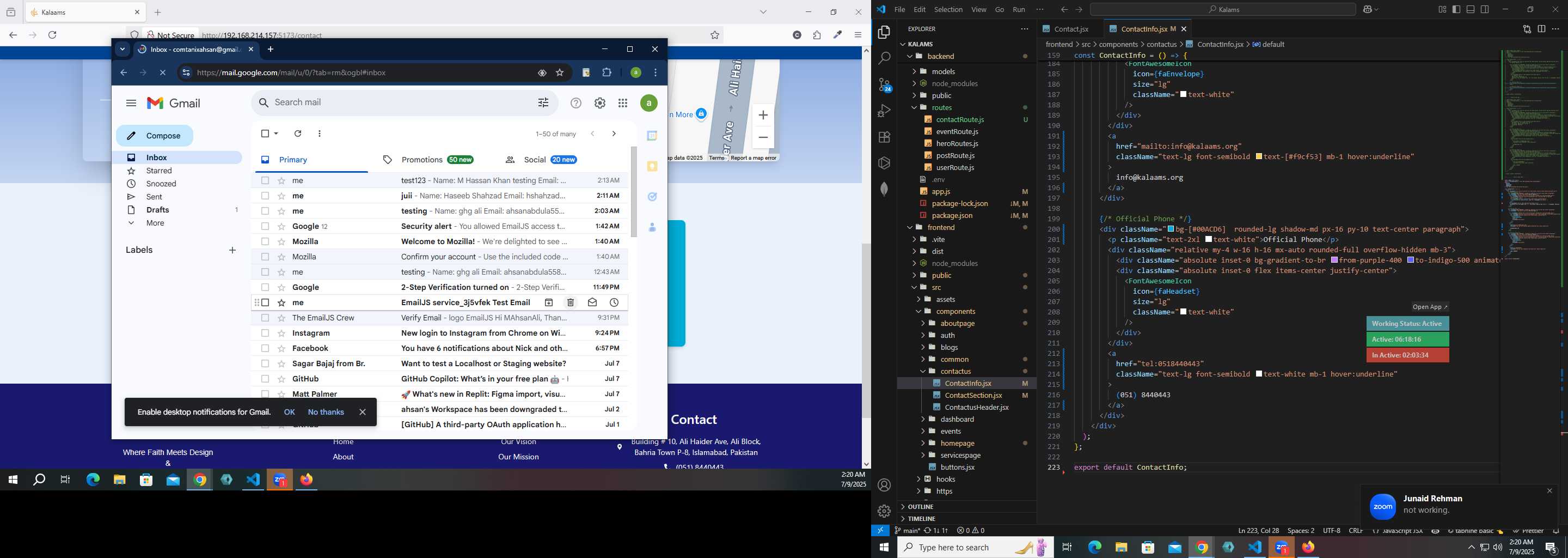1568x558 pixels.
Task: Open Gmail search filter options icon
Action: click(x=543, y=103)
